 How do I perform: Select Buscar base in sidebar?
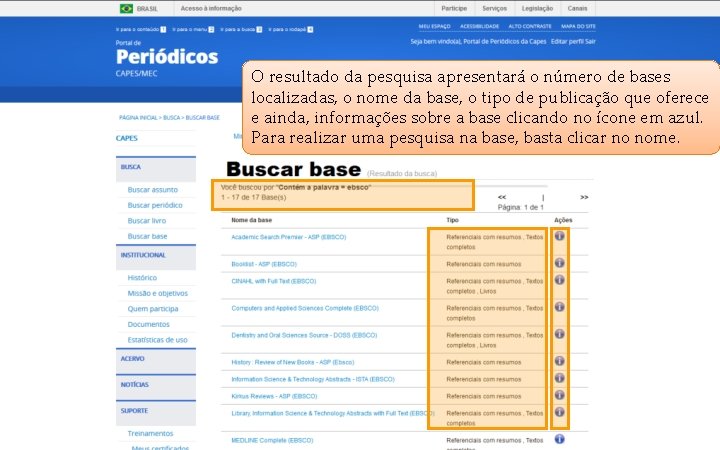click(x=147, y=236)
